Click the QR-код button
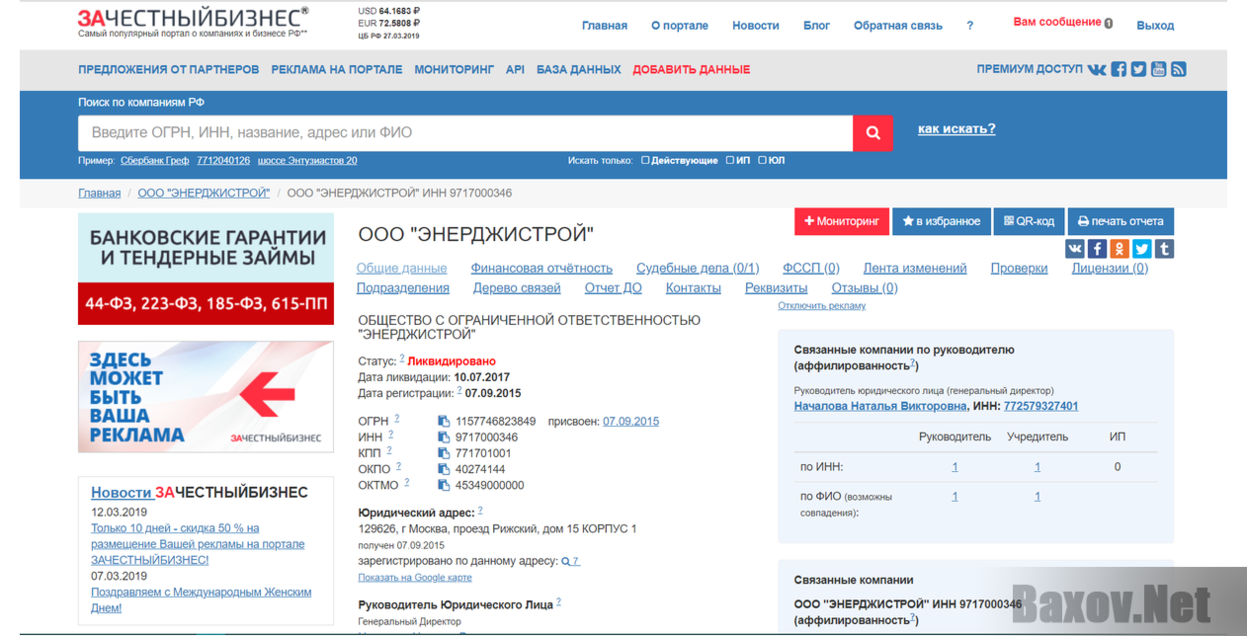 (1029, 221)
